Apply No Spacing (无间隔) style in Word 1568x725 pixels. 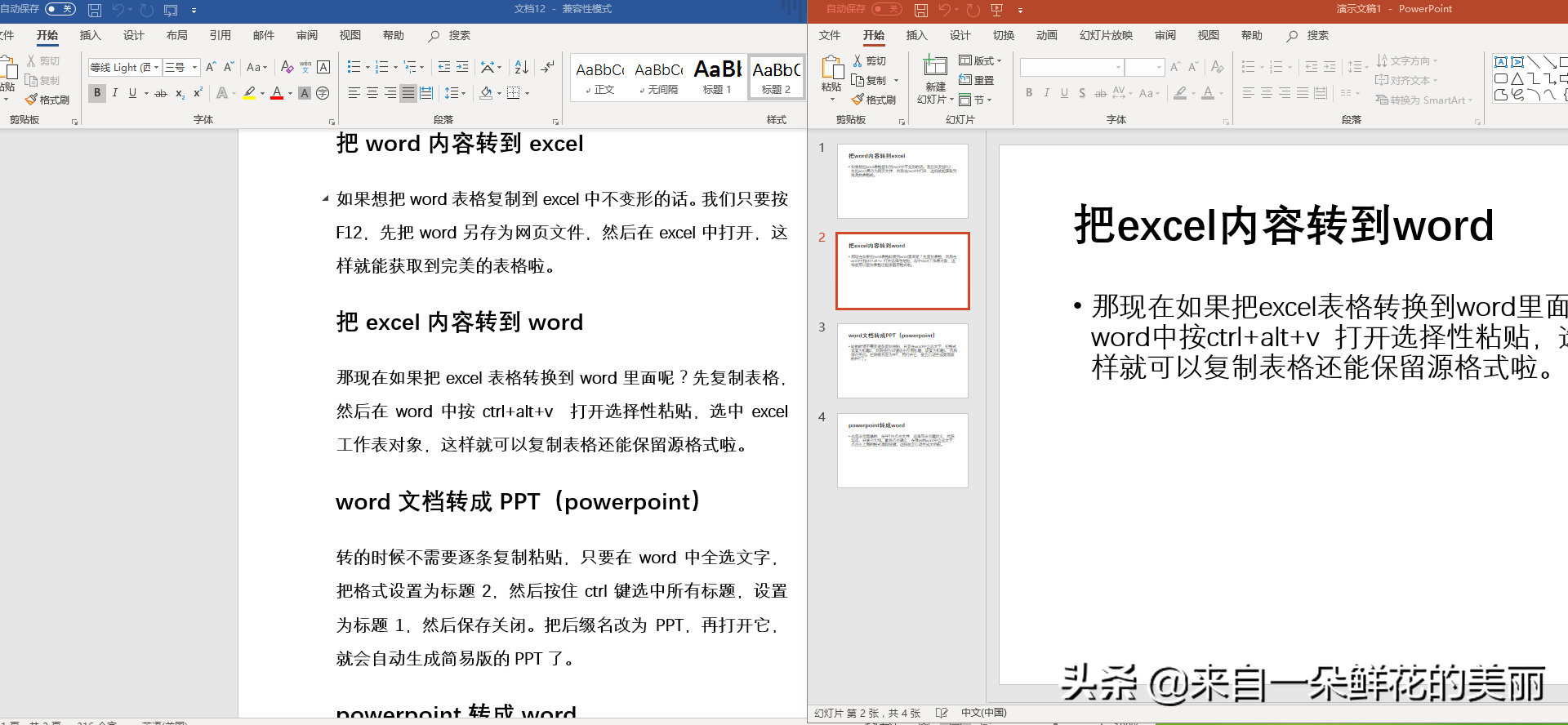point(658,78)
